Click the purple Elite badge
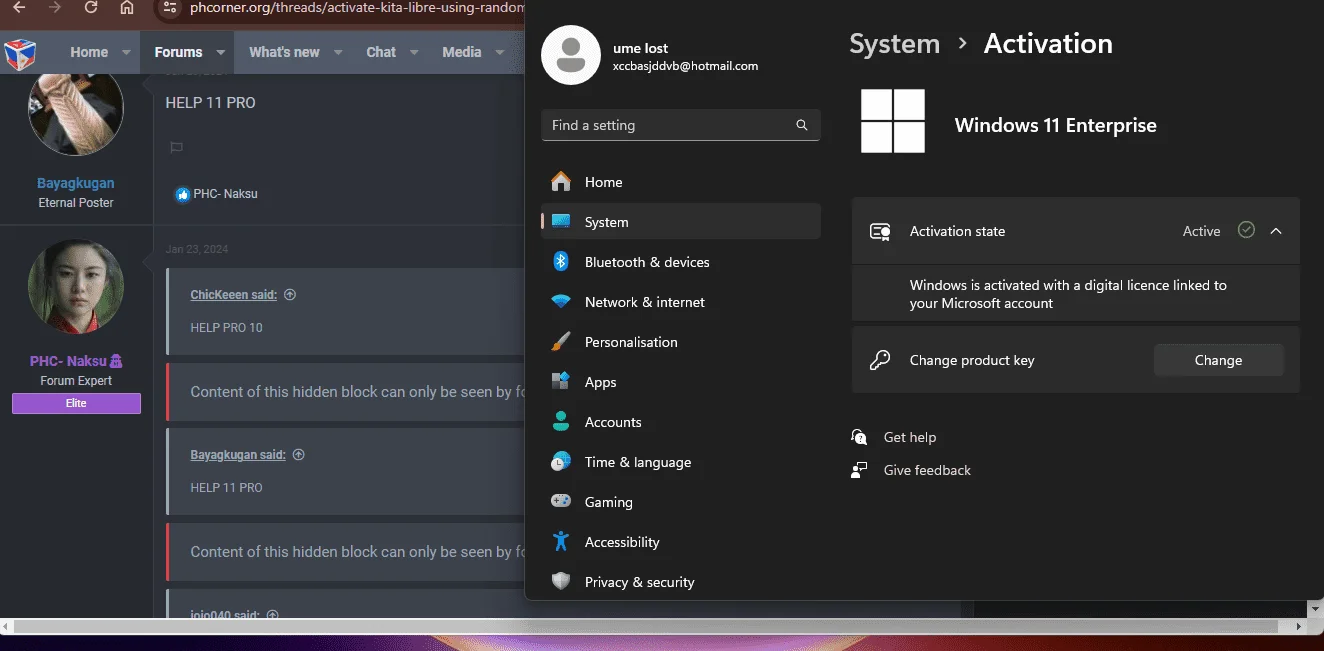Screen dimensions: 1324x651 (76, 403)
